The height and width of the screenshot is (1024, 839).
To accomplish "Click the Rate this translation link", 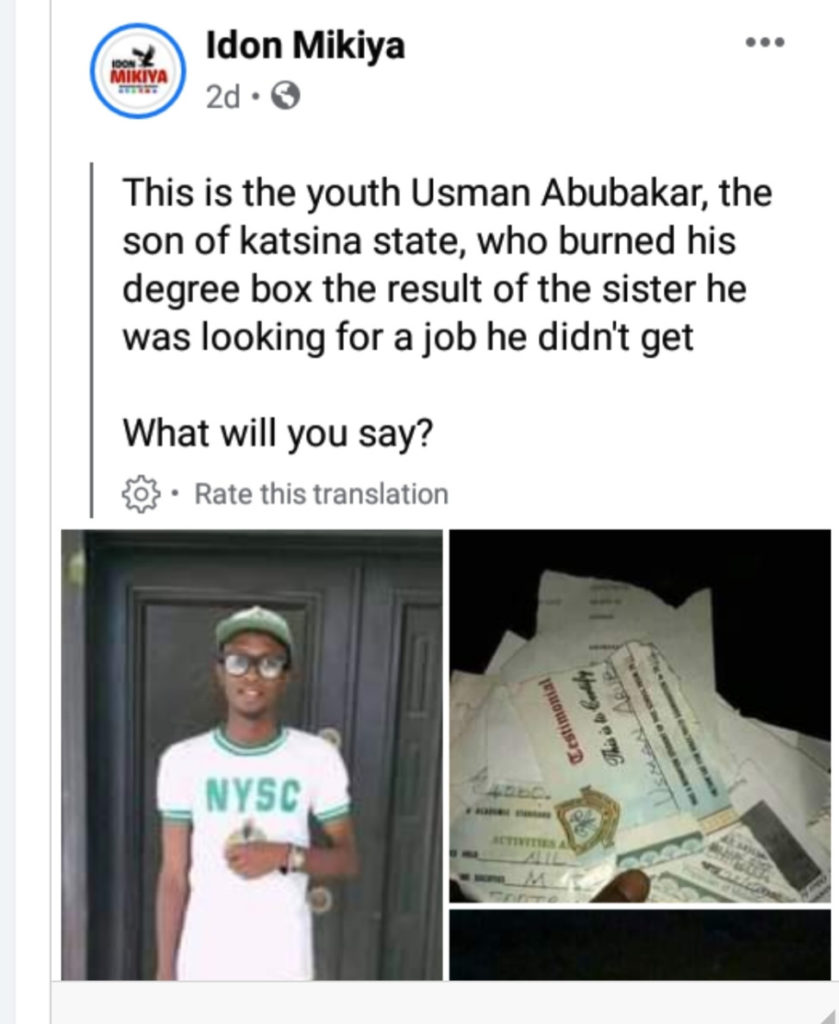I will (321, 494).
